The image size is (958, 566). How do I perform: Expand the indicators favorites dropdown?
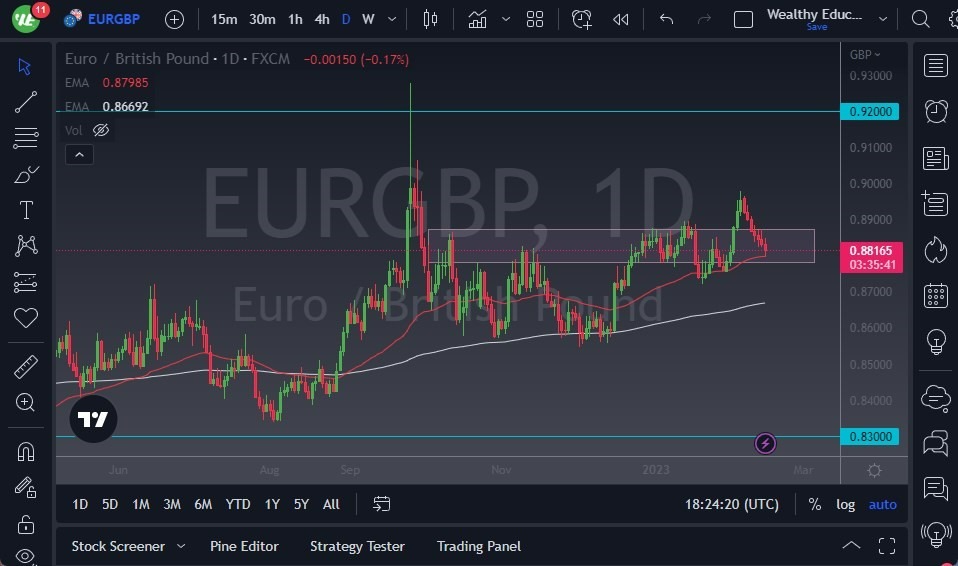coord(506,20)
